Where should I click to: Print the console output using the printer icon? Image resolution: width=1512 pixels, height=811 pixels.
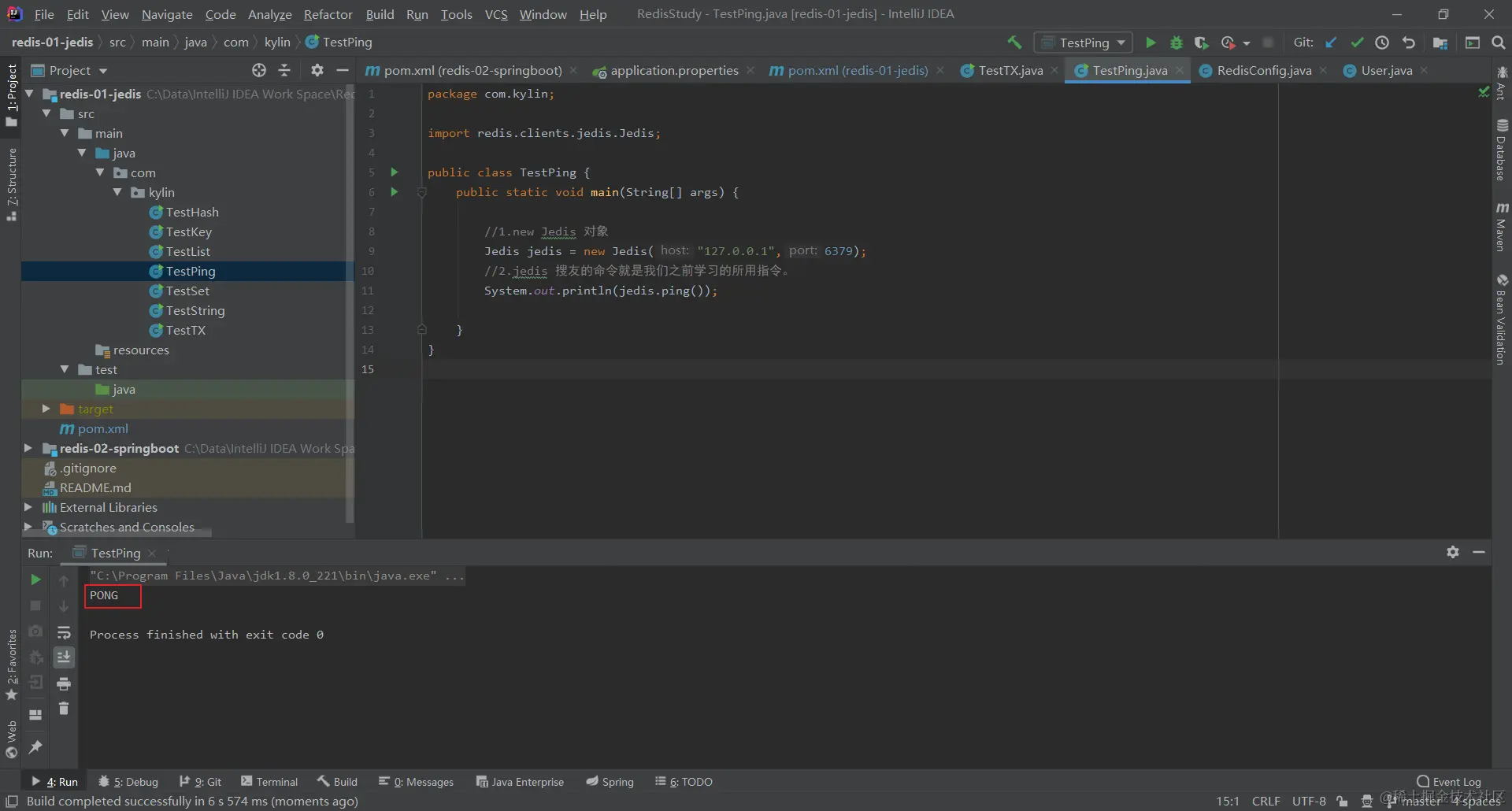click(x=64, y=683)
